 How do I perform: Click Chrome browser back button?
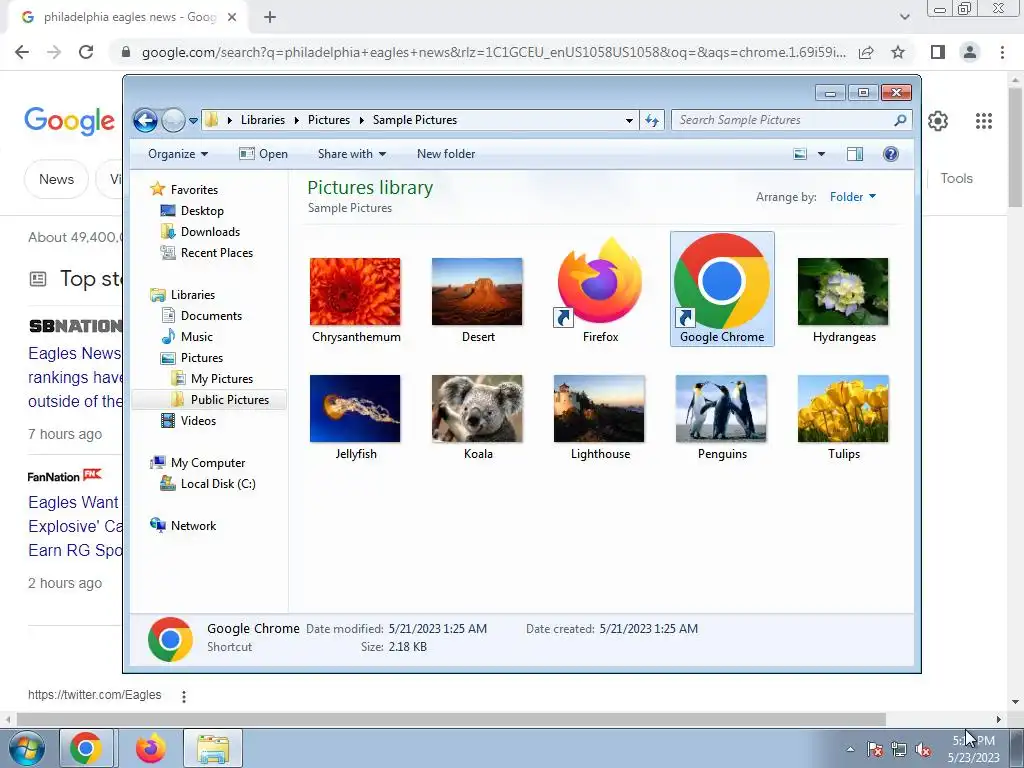click(22, 52)
